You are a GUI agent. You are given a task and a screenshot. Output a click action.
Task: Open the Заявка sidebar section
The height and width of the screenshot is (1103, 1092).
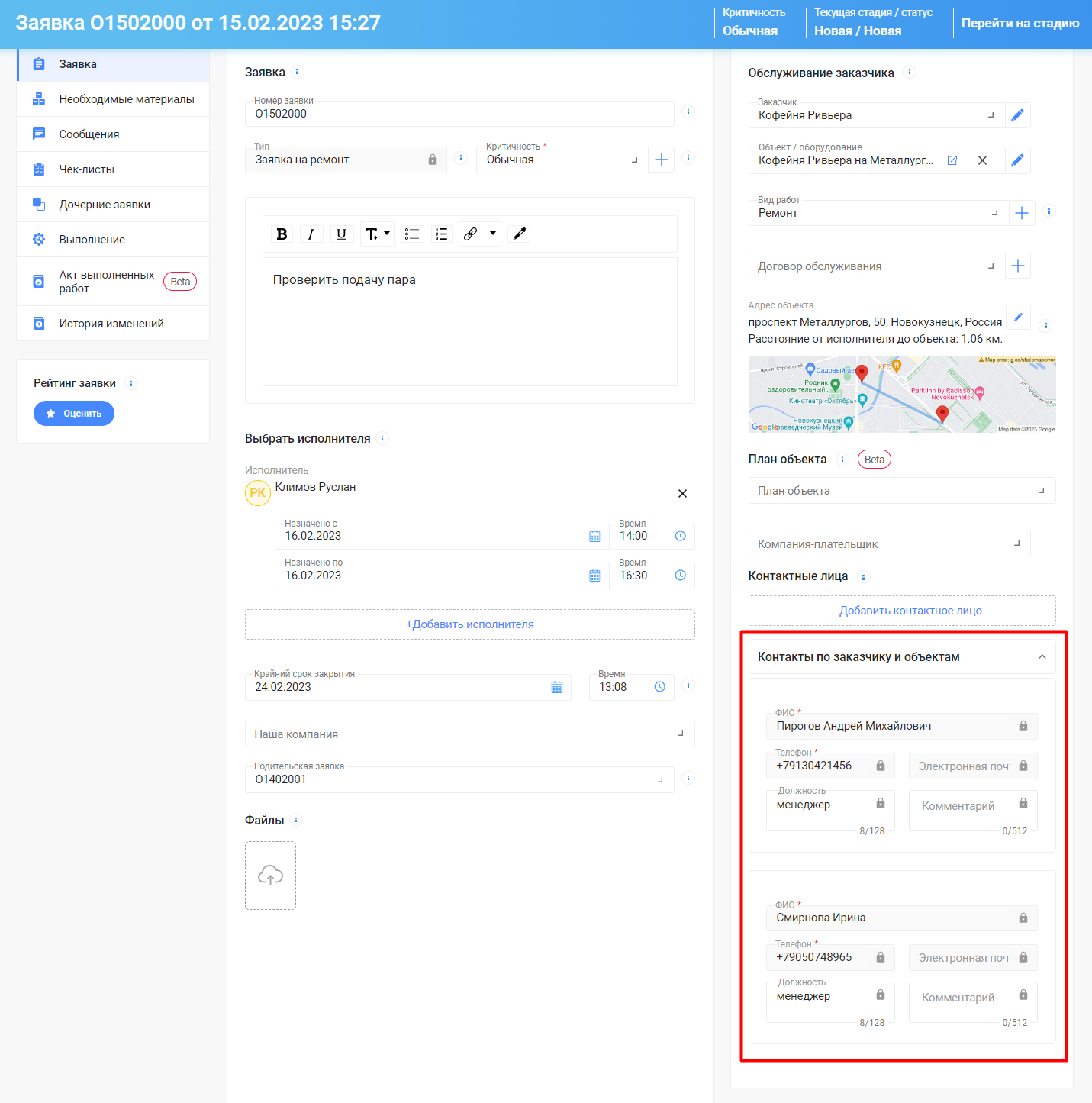pos(113,64)
